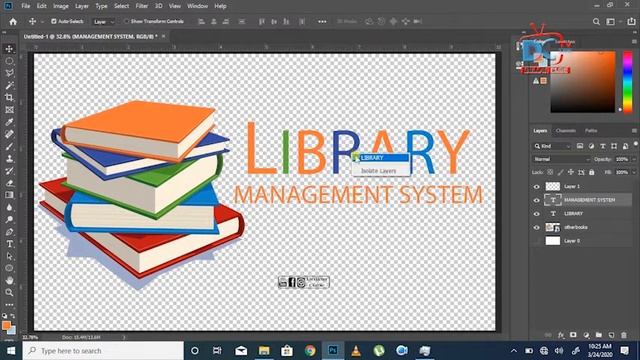
Task: Create a new adjustment layer
Action: click(x=586, y=335)
